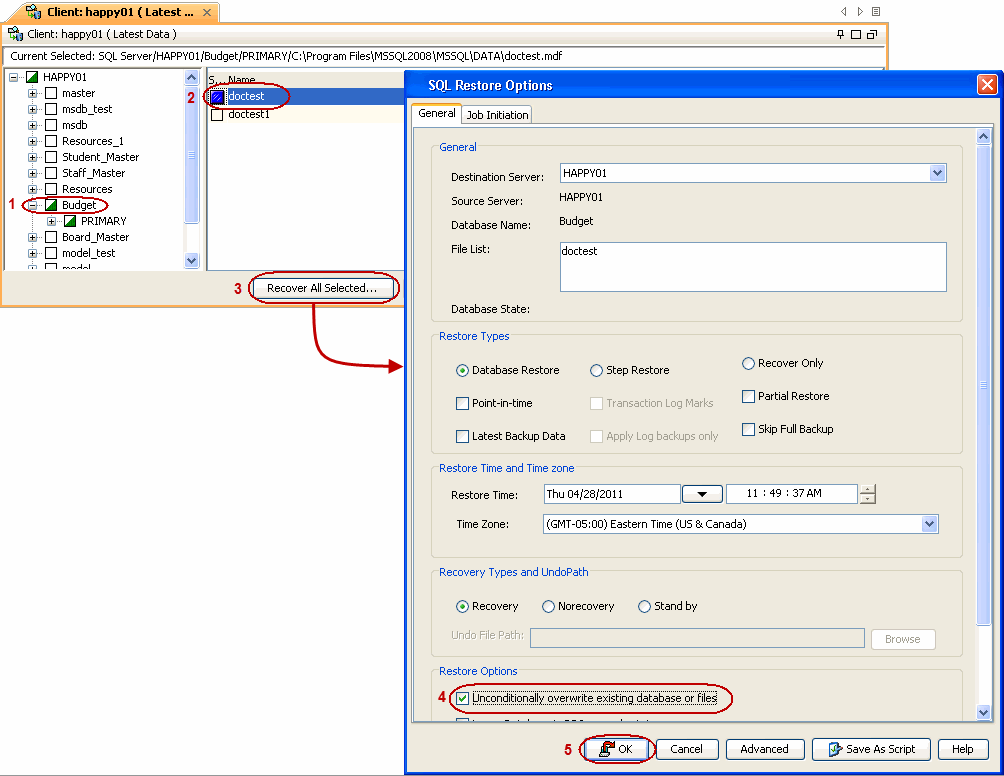The width and height of the screenshot is (1004, 776).
Task: Close the Client happy01 tab
Action: tap(207, 12)
